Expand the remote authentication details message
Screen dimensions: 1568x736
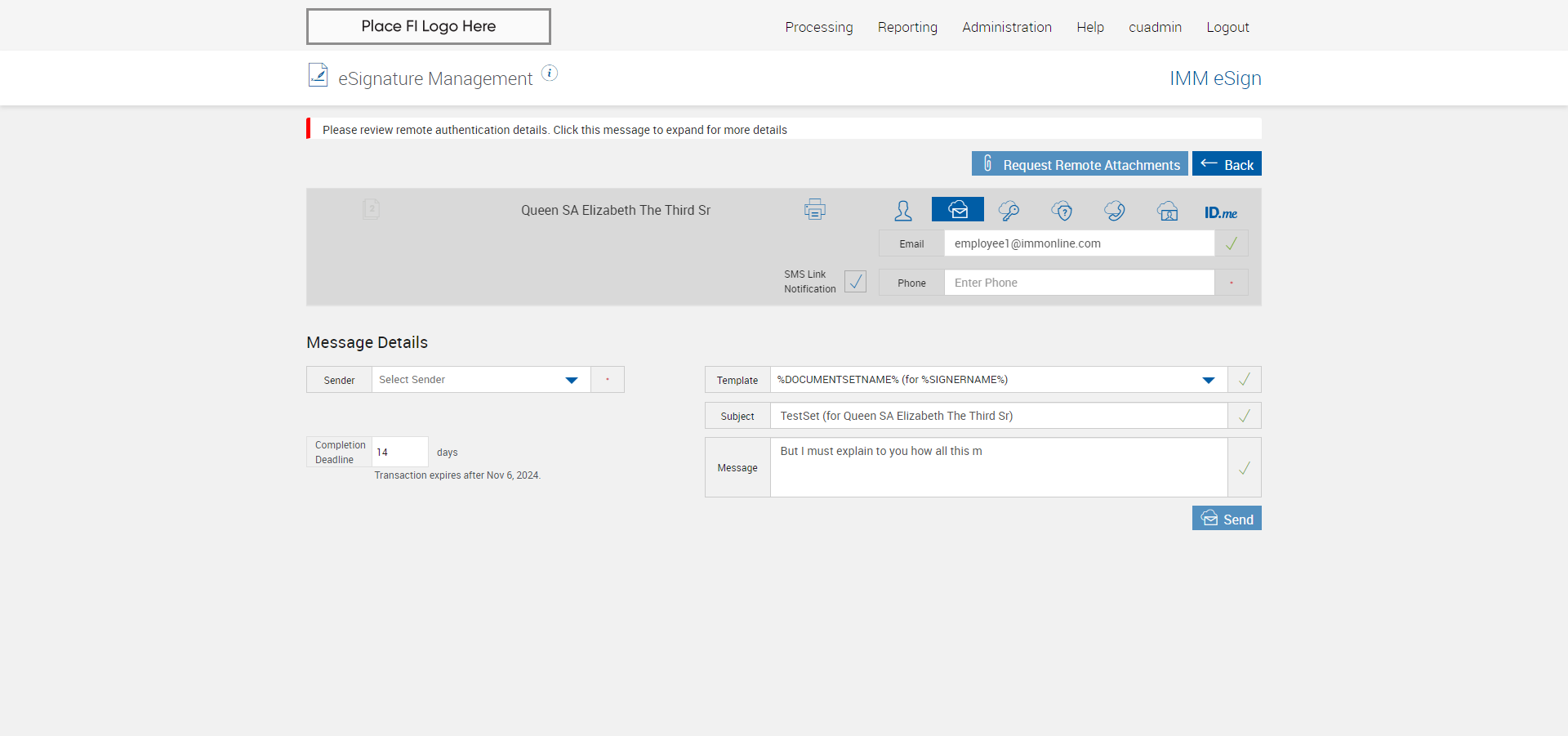coord(784,129)
